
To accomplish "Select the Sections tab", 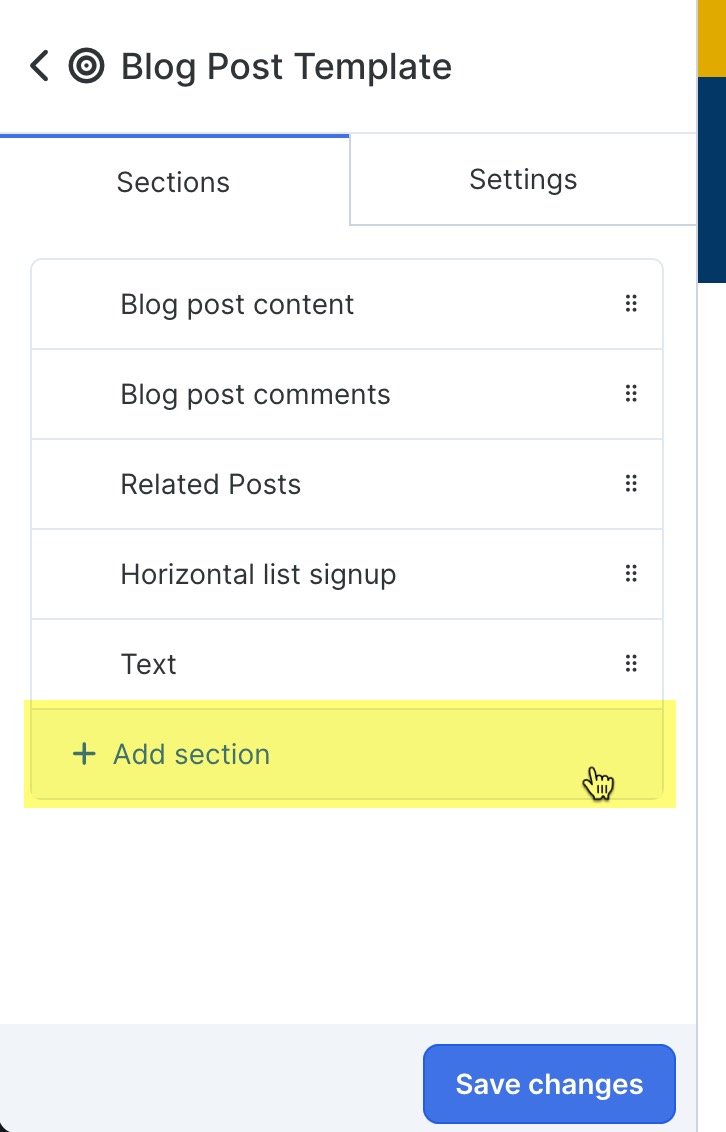I will tap(172, 182).
